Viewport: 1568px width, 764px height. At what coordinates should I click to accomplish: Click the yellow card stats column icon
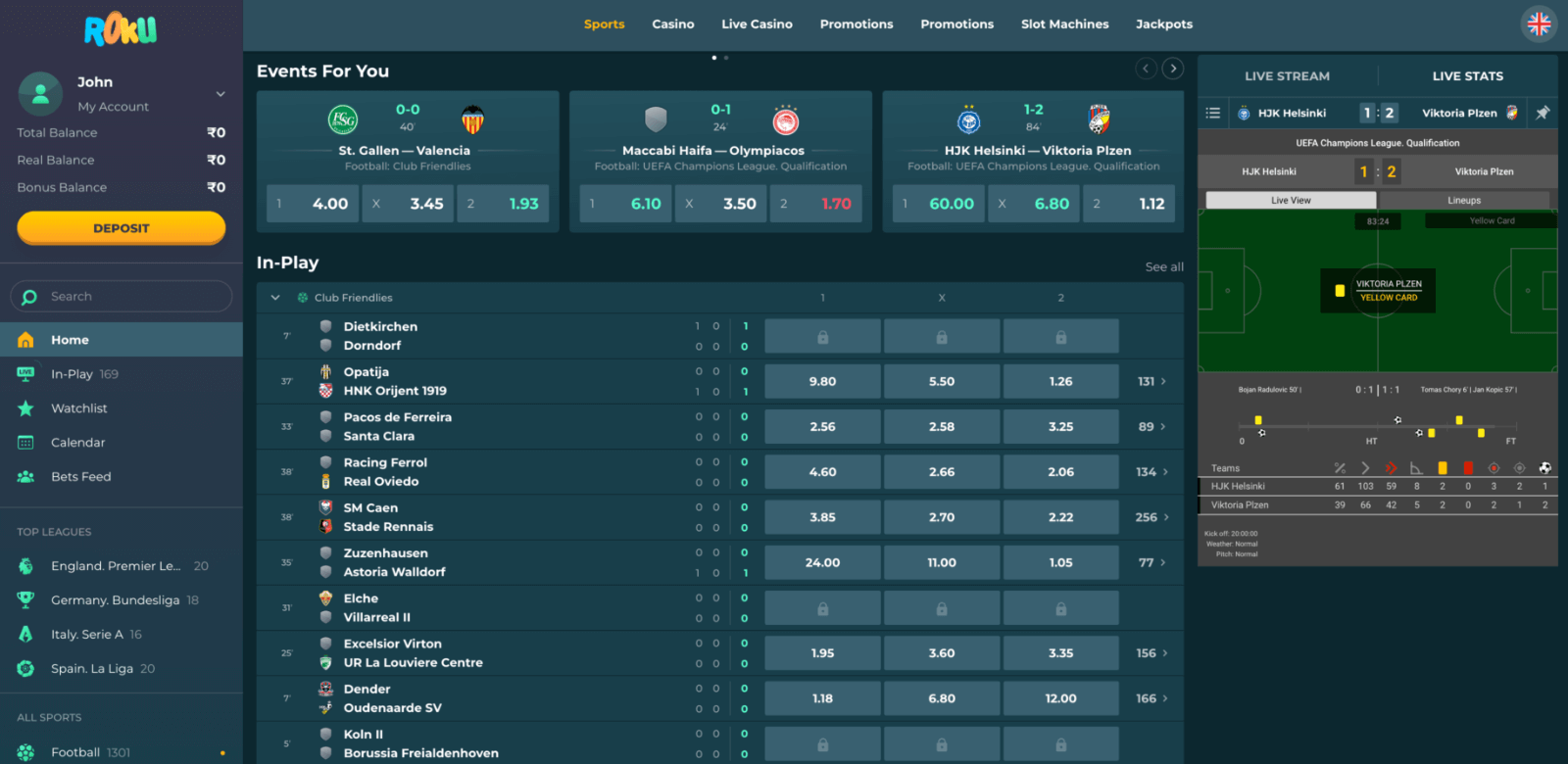(1442, 468)
